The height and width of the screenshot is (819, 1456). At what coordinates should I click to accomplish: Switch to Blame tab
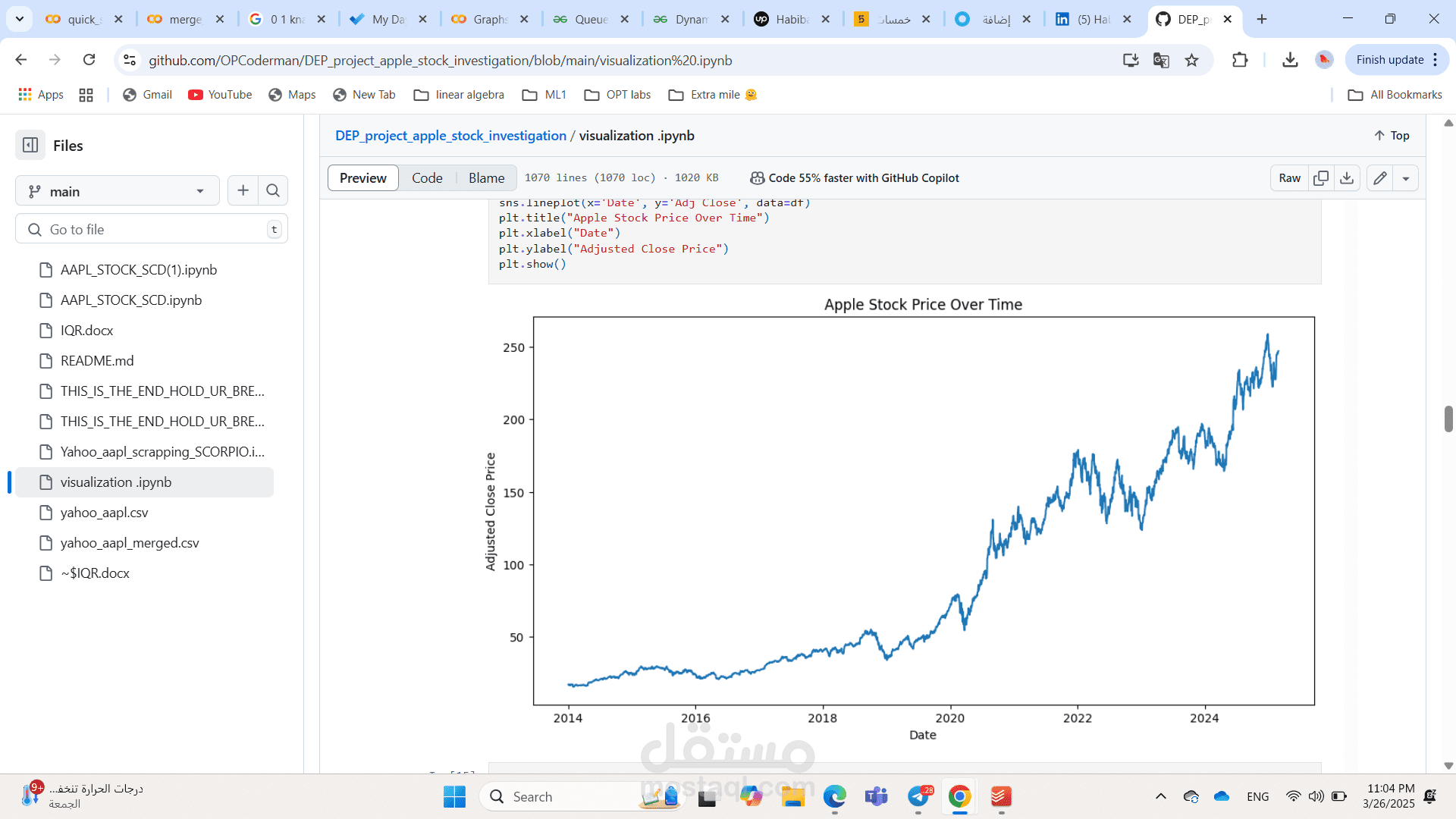point(486,177)
